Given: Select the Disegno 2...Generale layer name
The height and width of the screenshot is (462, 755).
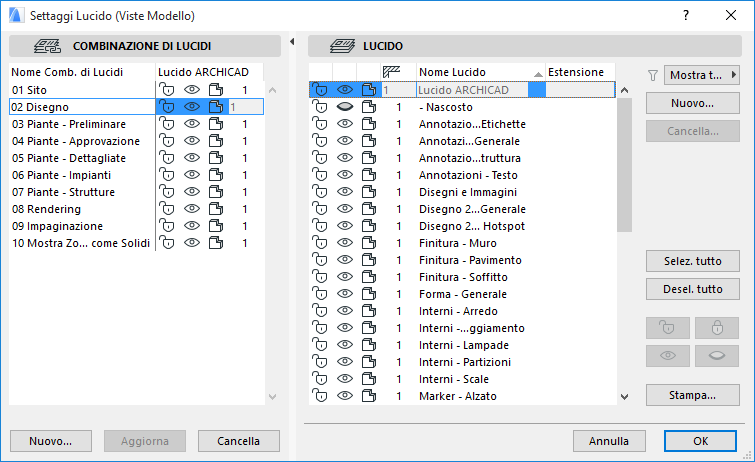Looking at the screenshot, I should click(472, 209).
